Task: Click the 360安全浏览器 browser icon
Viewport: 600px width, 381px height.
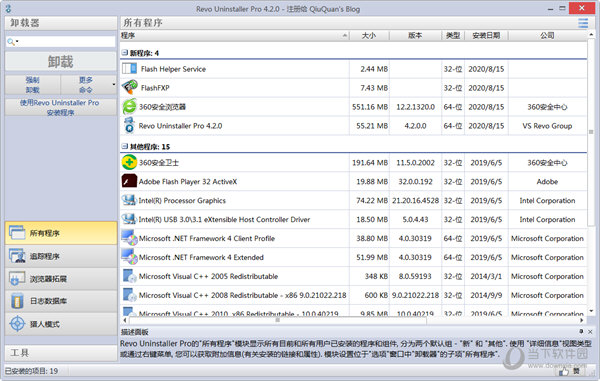Action: [x=129, y=107]
